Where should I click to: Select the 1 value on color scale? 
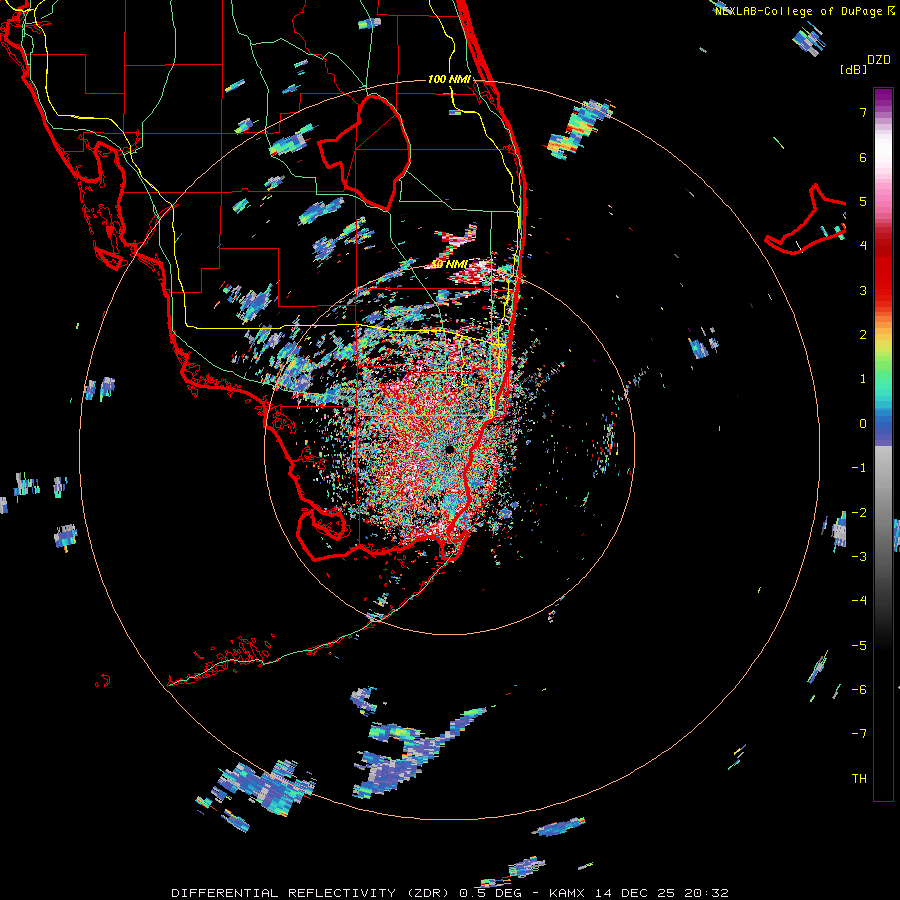tap(863, 379)
